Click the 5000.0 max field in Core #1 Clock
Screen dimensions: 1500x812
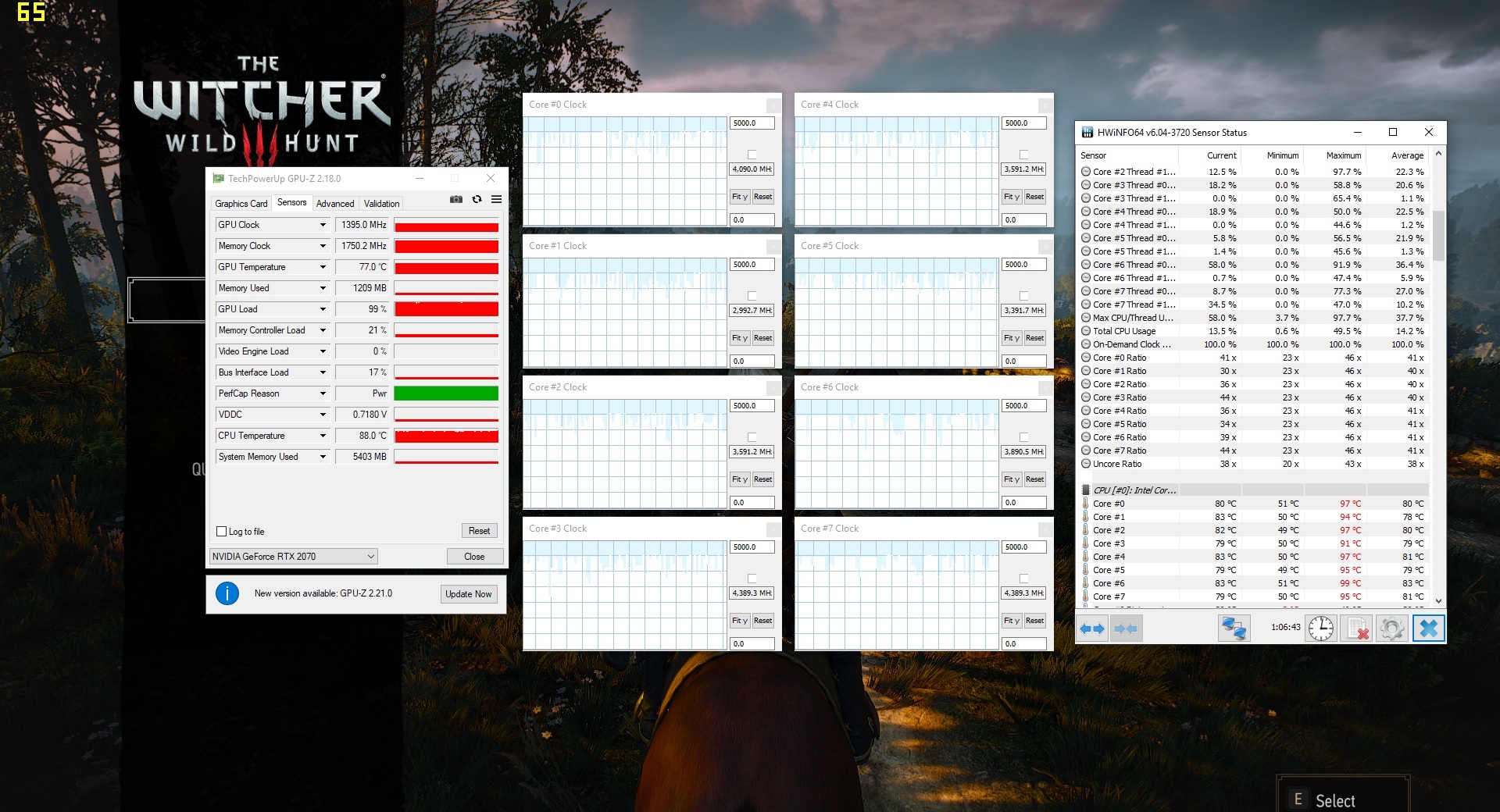[752, 265]
